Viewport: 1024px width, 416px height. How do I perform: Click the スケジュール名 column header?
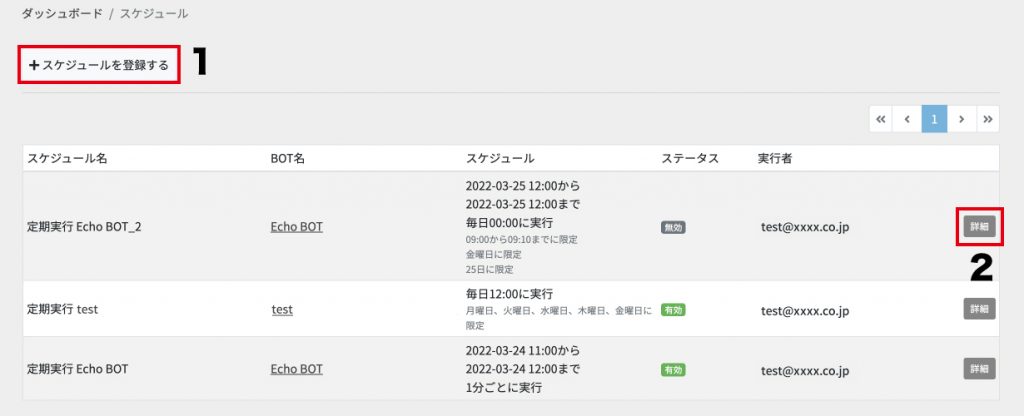(67, 158)
